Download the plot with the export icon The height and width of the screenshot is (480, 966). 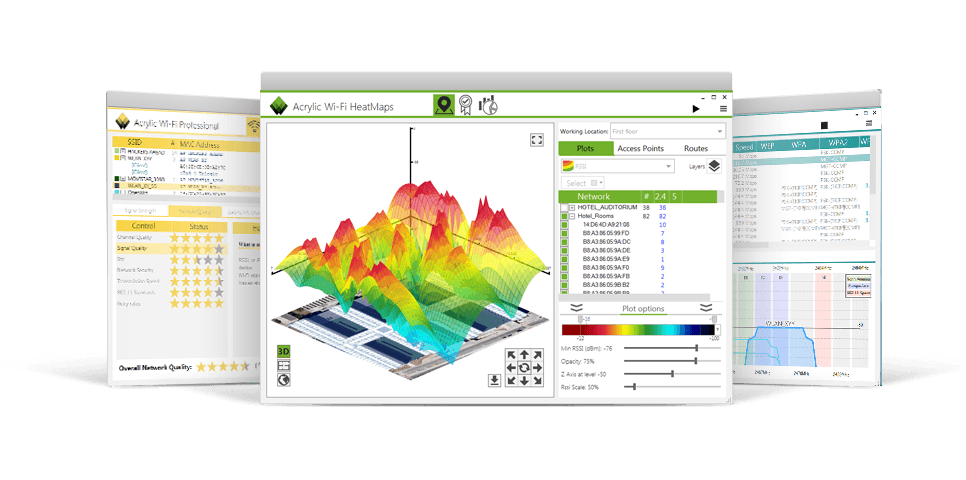pos(494,380)
